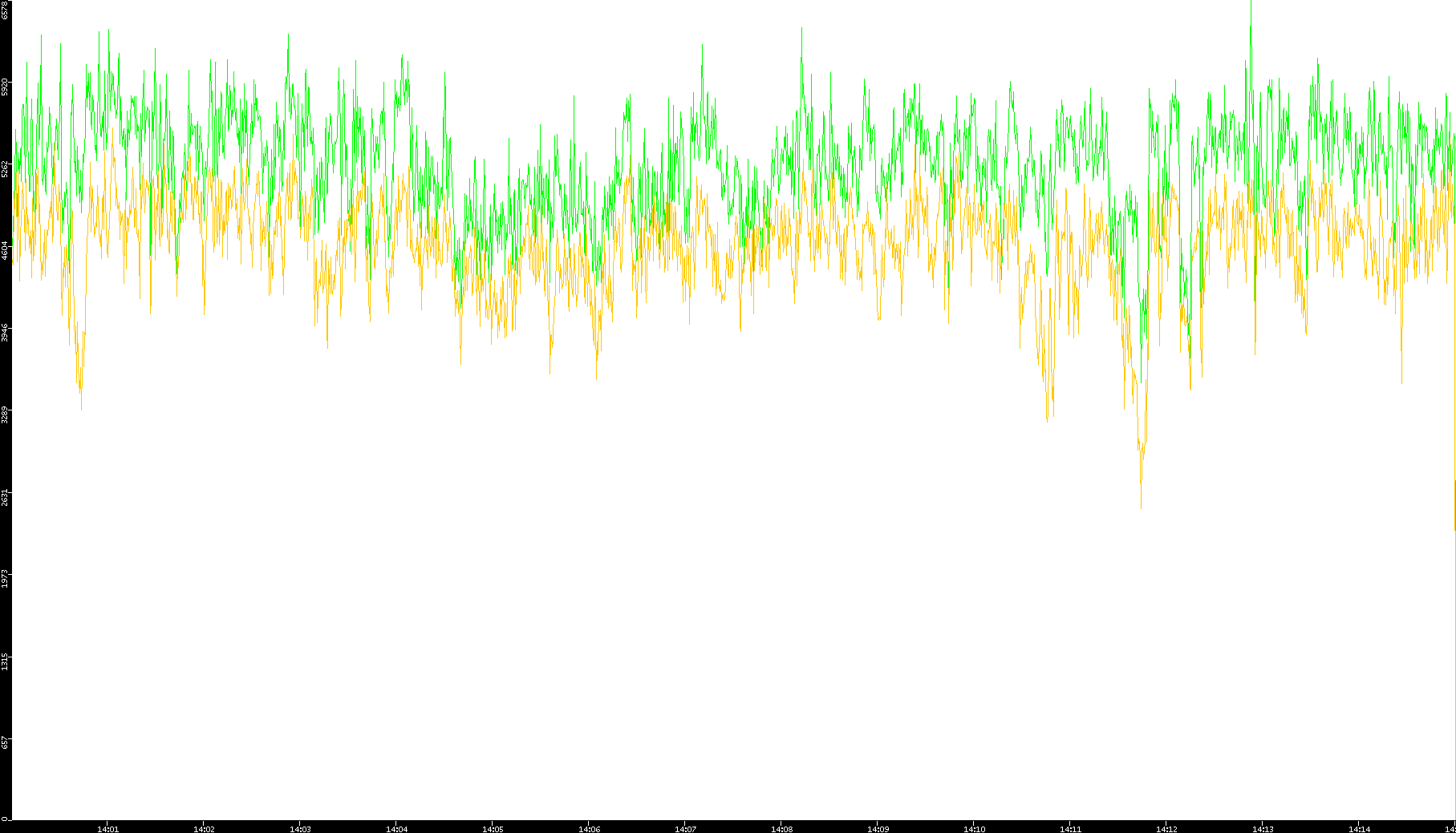
Task: Select the 14:11 label on the time axis
Action: click(1070, 829)
